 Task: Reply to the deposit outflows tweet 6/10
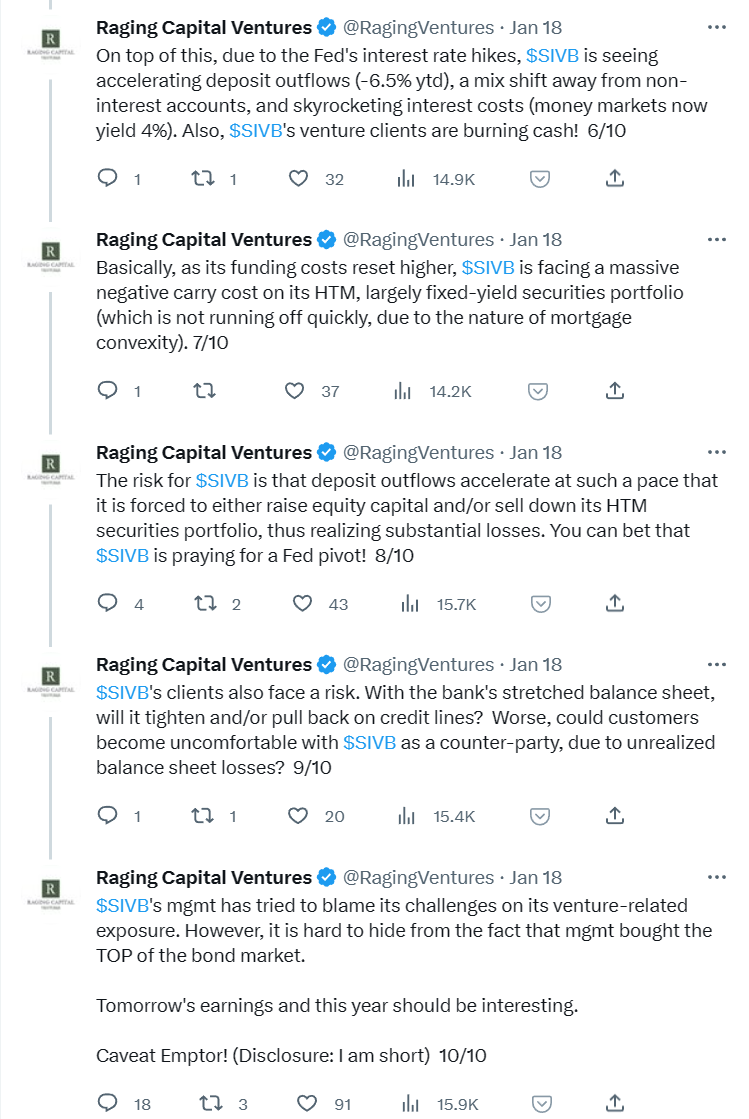point(108,178)
